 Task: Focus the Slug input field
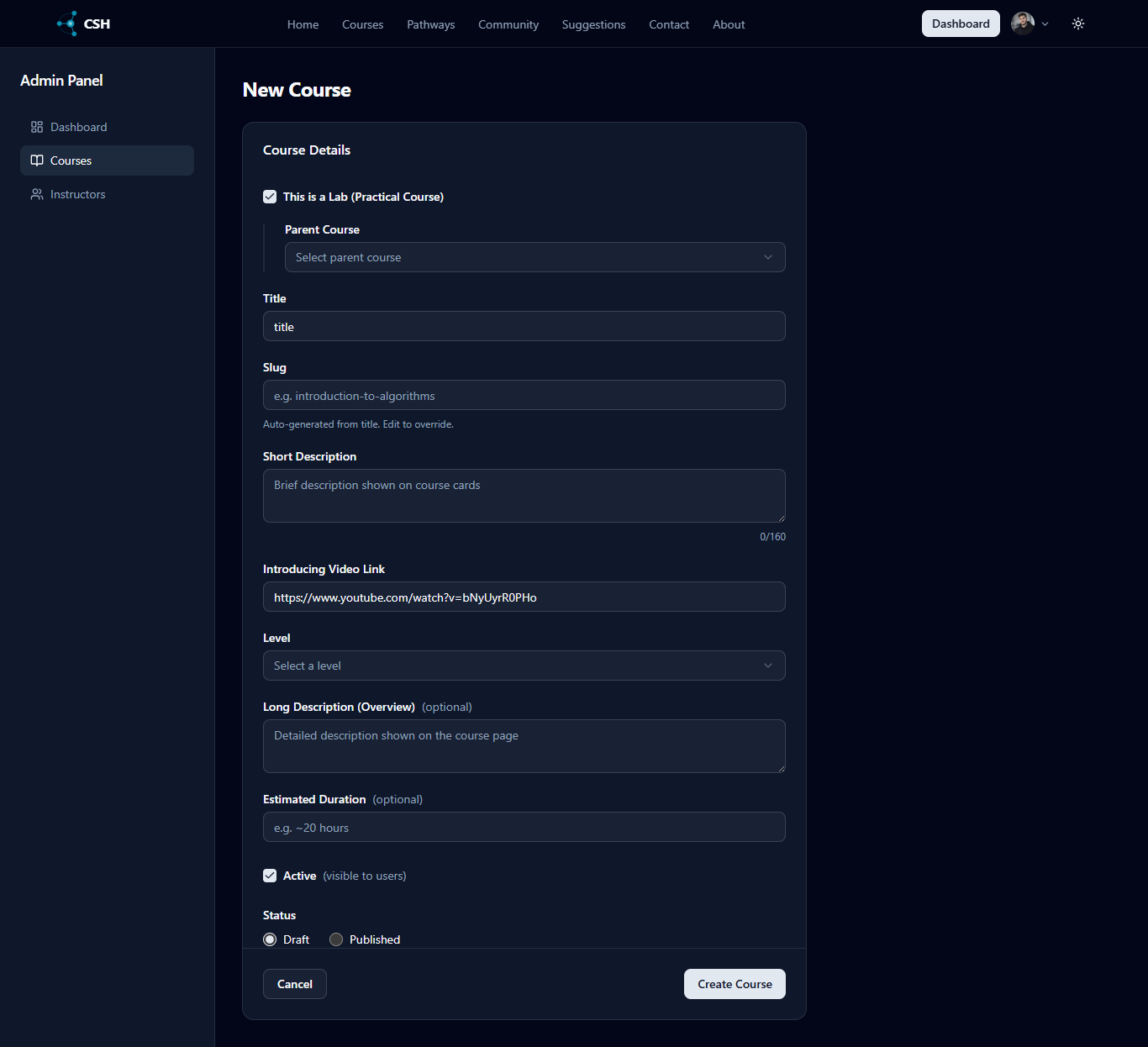(524, 395)
